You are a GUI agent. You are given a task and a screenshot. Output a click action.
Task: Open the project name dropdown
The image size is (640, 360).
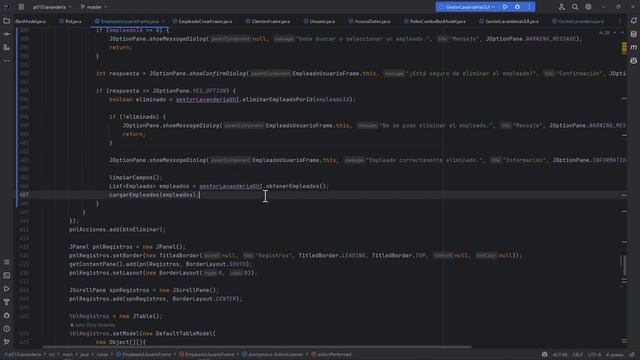(52, 7)
